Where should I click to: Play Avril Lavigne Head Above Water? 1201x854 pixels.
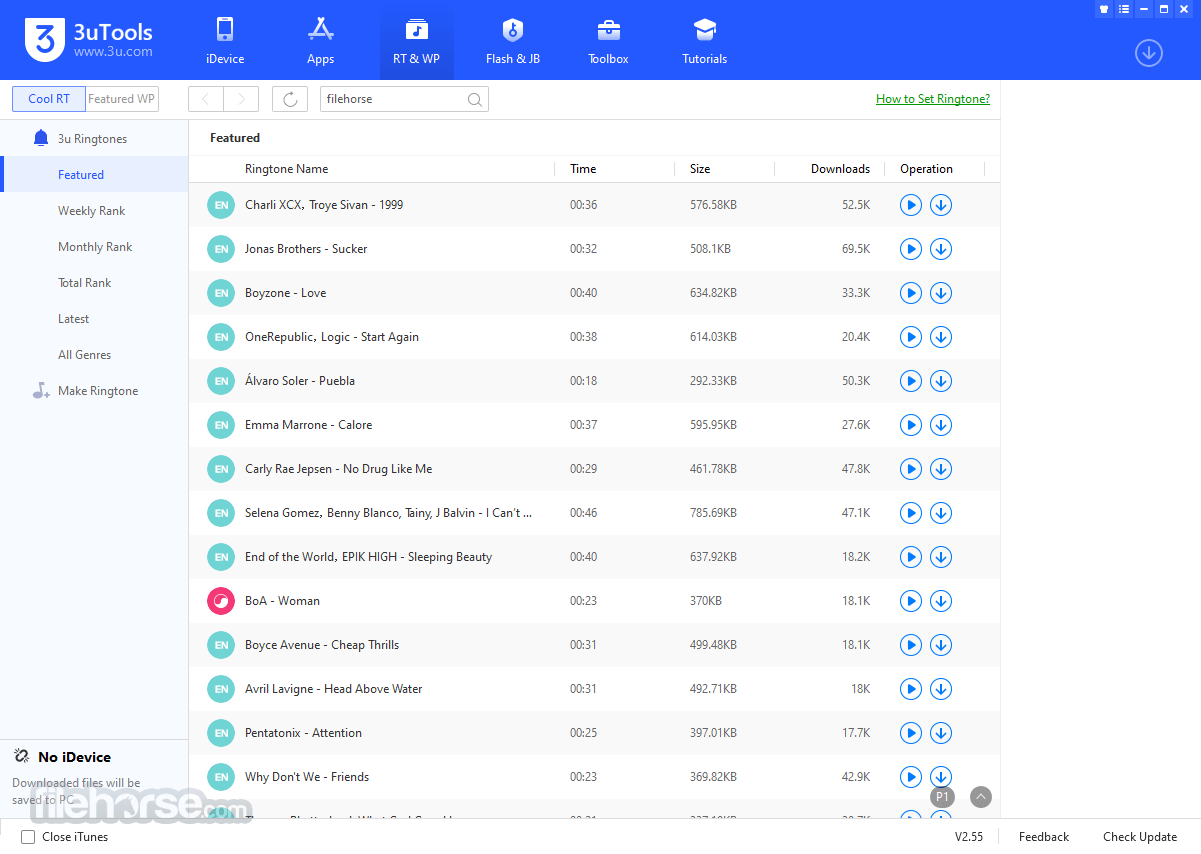[910, 689]
